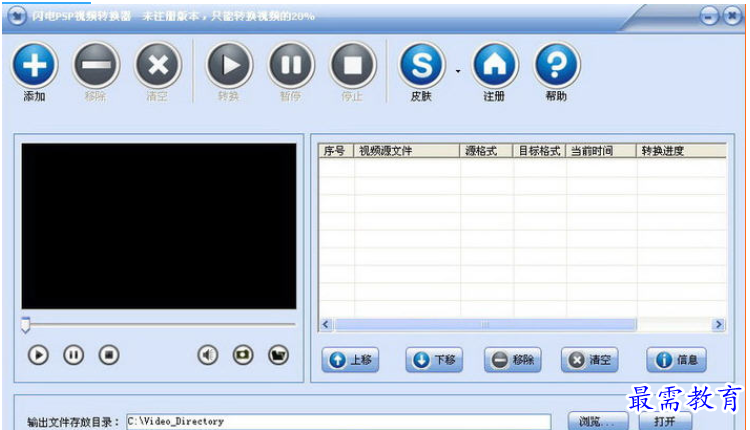Viewport: 750px width, 430px height.
Task: Click the Remove (移除) minus toolbar icon
Action: click(x=96, y=65)
